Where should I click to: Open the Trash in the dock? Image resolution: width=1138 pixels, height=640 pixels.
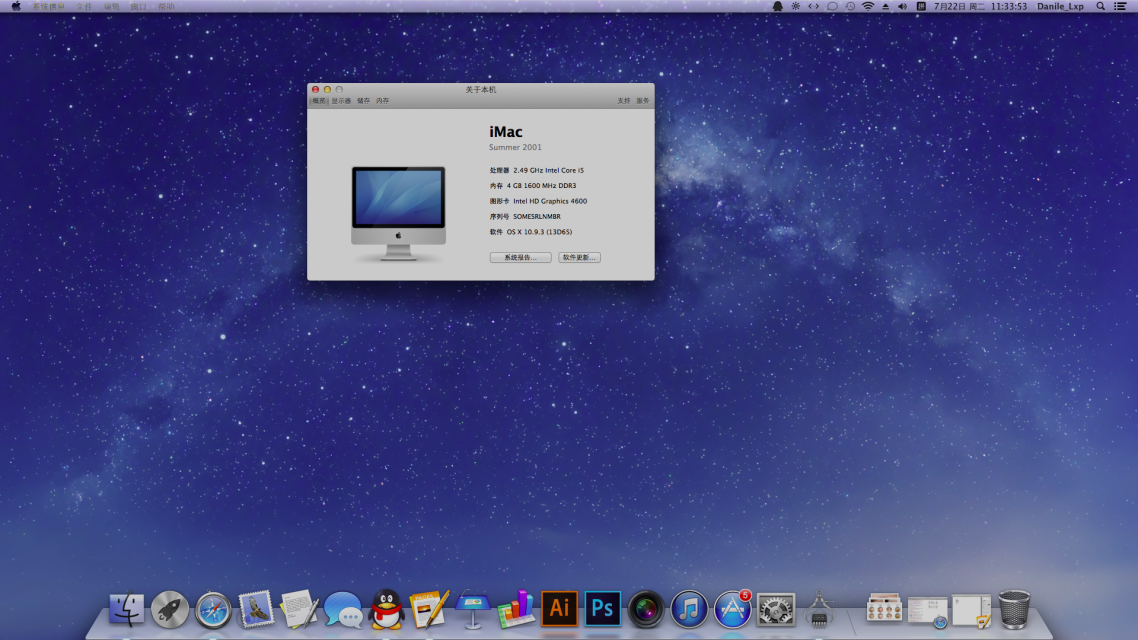pyautogui.click(x=1014, y=609)
